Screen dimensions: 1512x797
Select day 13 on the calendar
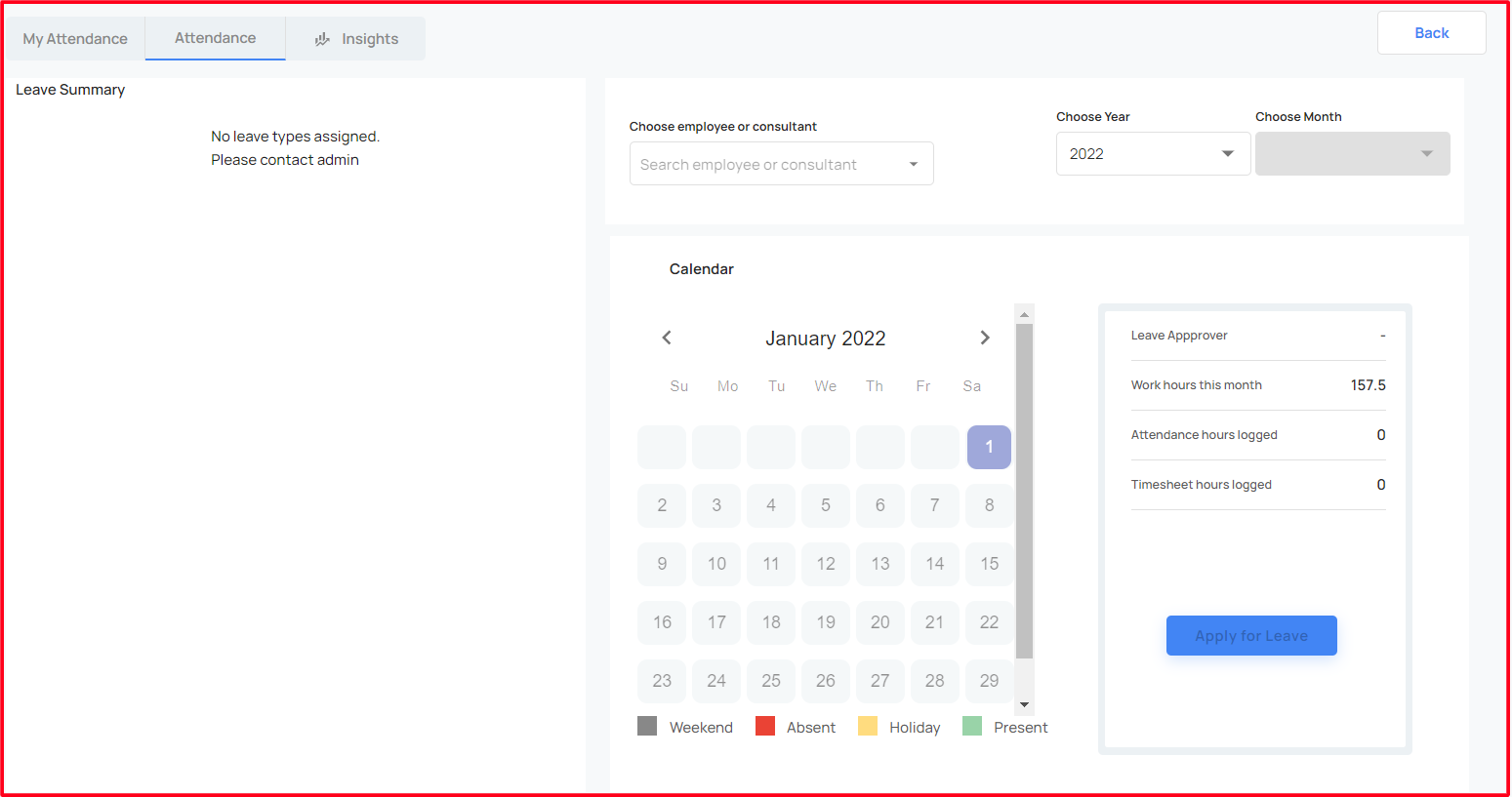(880, 564)
